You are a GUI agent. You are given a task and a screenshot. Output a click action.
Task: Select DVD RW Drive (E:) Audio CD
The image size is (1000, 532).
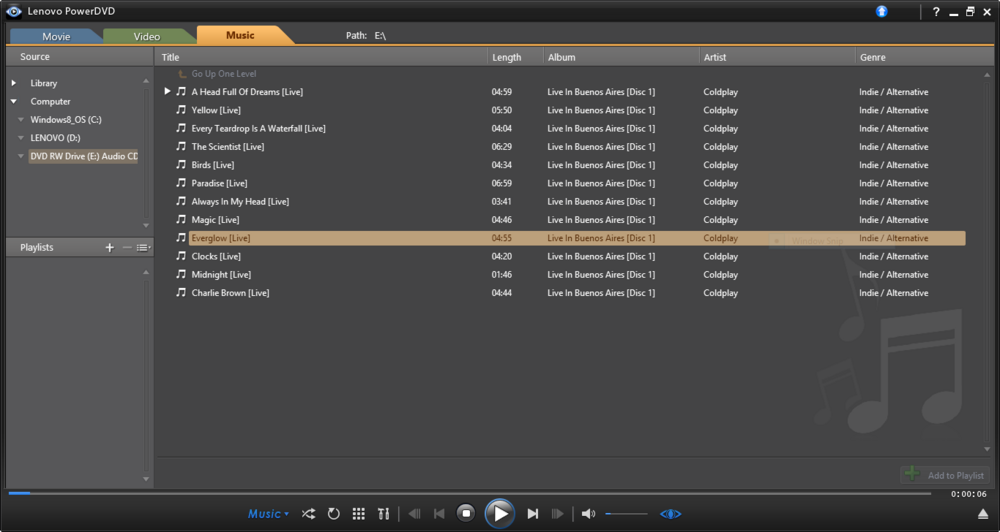tap(84, 156)
